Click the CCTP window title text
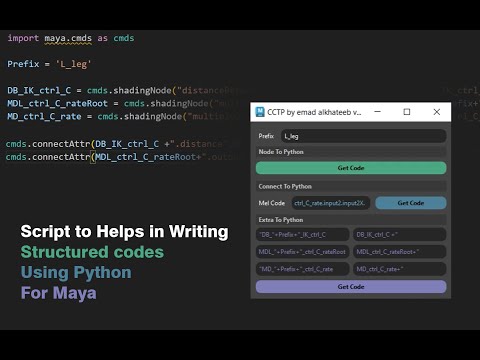The height and width of the screenshot is (360, 480). click(x=314, y=112)
